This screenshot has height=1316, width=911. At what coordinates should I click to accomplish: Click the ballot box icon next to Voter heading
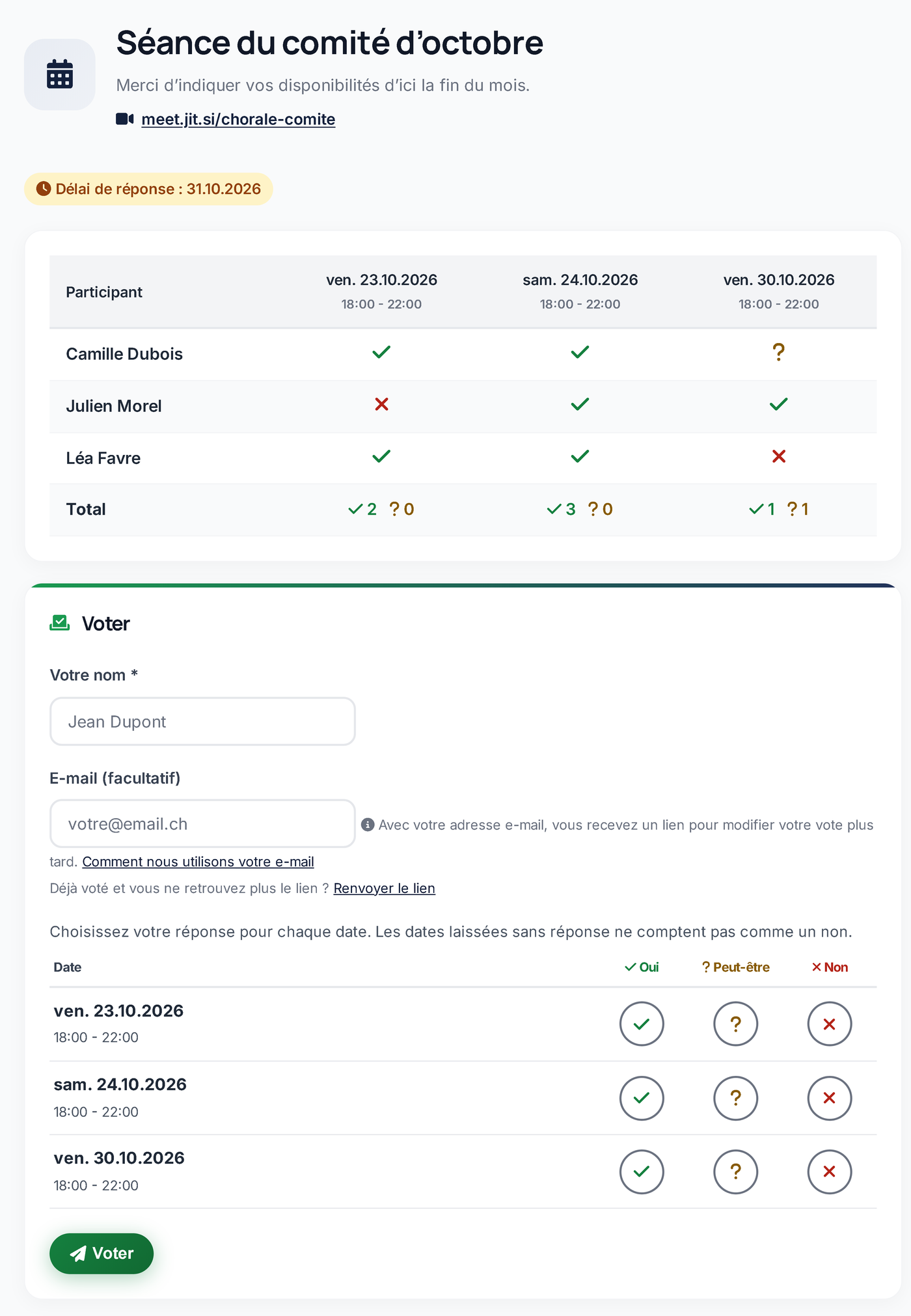point(60,624)
